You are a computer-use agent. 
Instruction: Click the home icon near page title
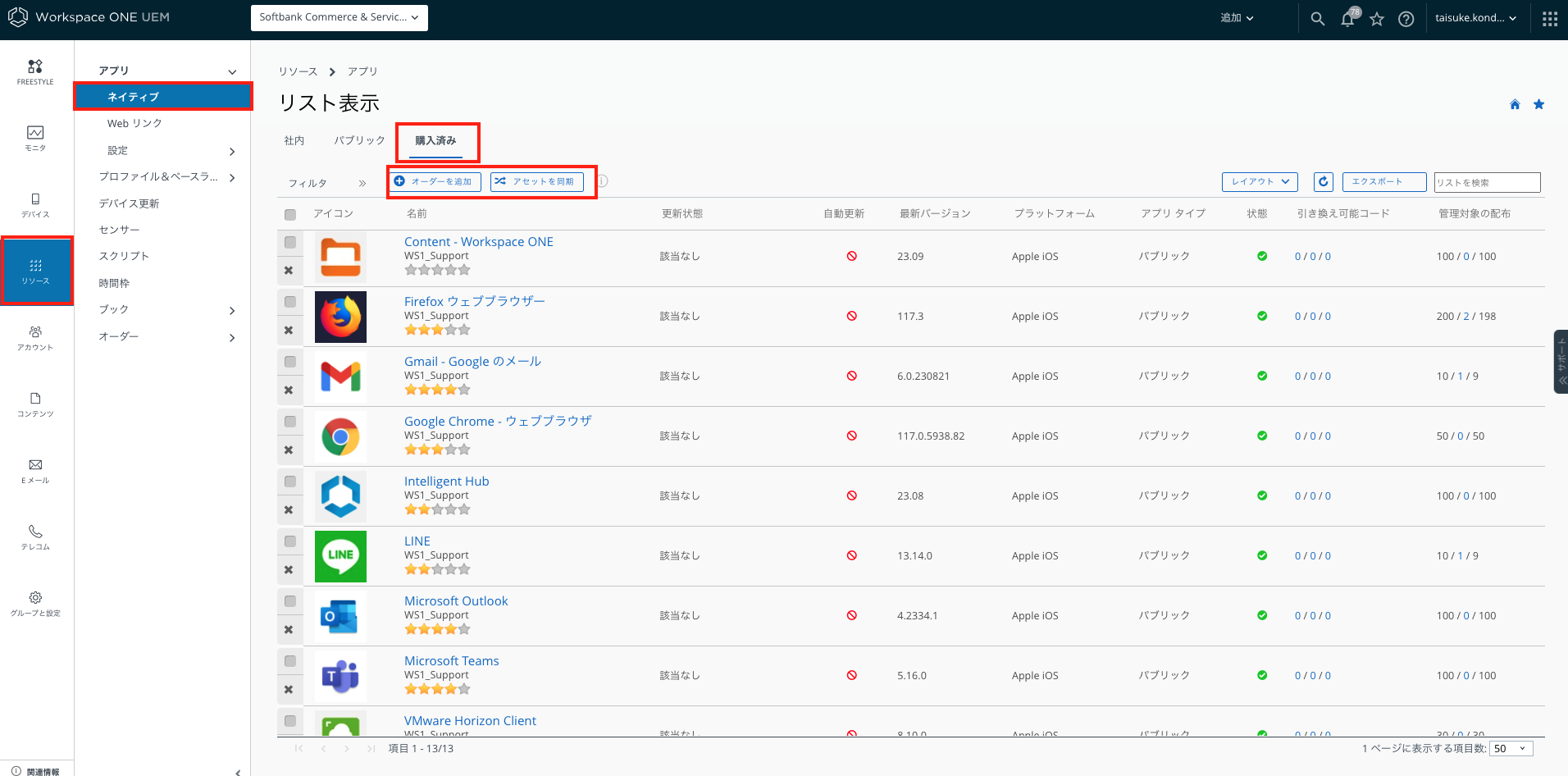(1515, 104)
